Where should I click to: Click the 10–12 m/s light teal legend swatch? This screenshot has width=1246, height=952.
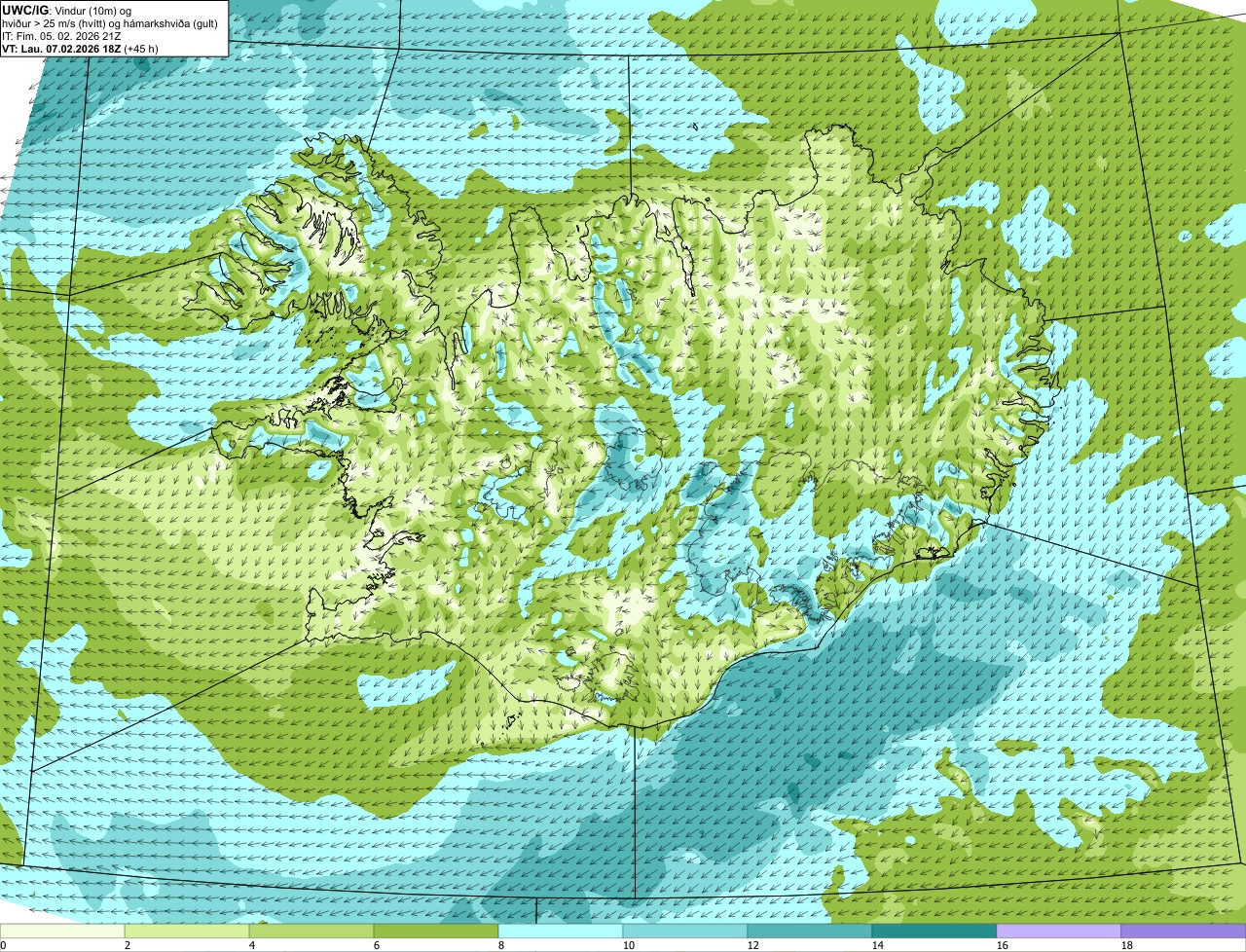tap(685, 932)
